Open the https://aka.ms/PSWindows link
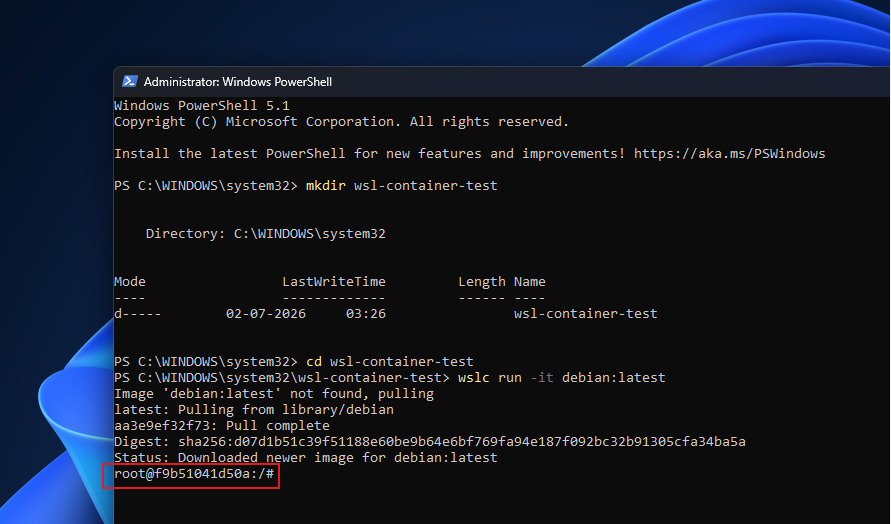This screenshot has width=891, height=524. [x=729, y=153]
